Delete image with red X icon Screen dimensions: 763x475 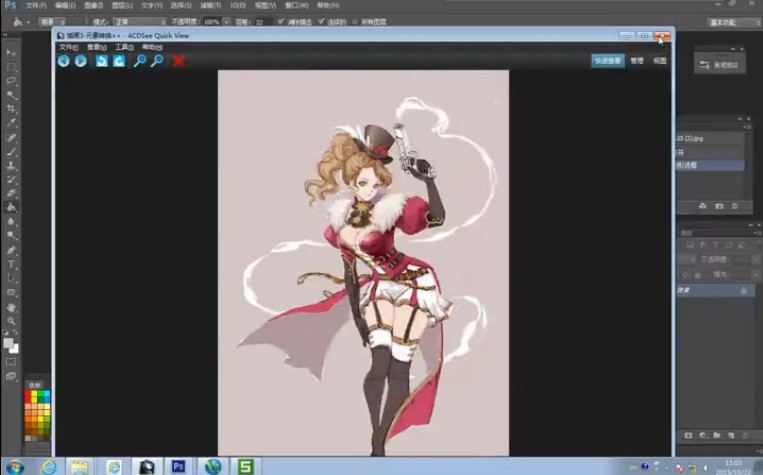tap(179, 61)
